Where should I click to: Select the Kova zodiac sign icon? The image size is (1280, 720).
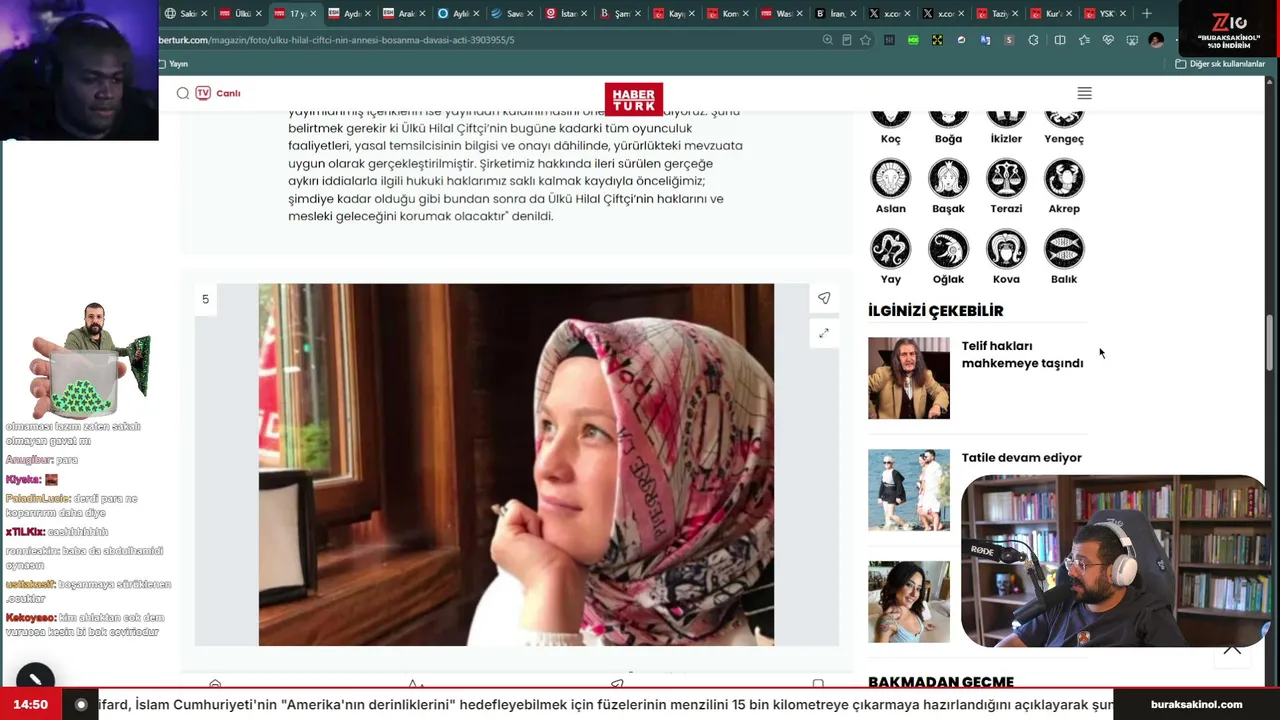pyautogui.click(x=1006, y=249)
